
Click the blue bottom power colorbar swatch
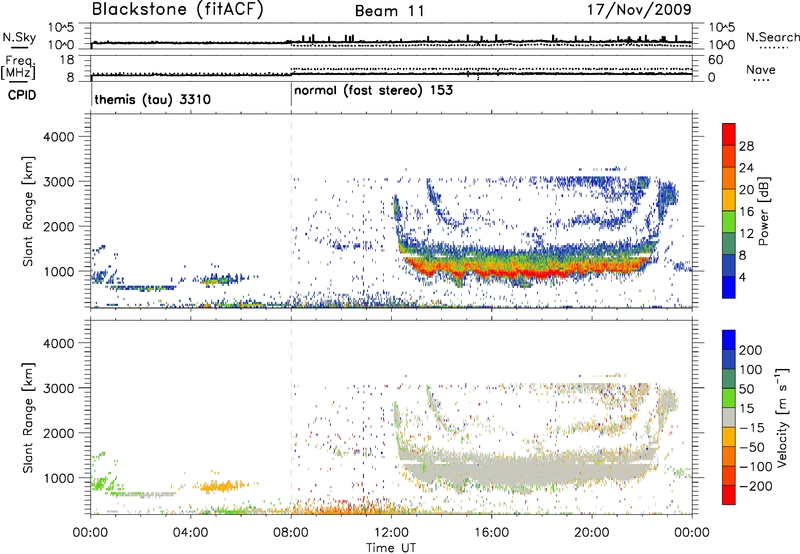point(729,287)
